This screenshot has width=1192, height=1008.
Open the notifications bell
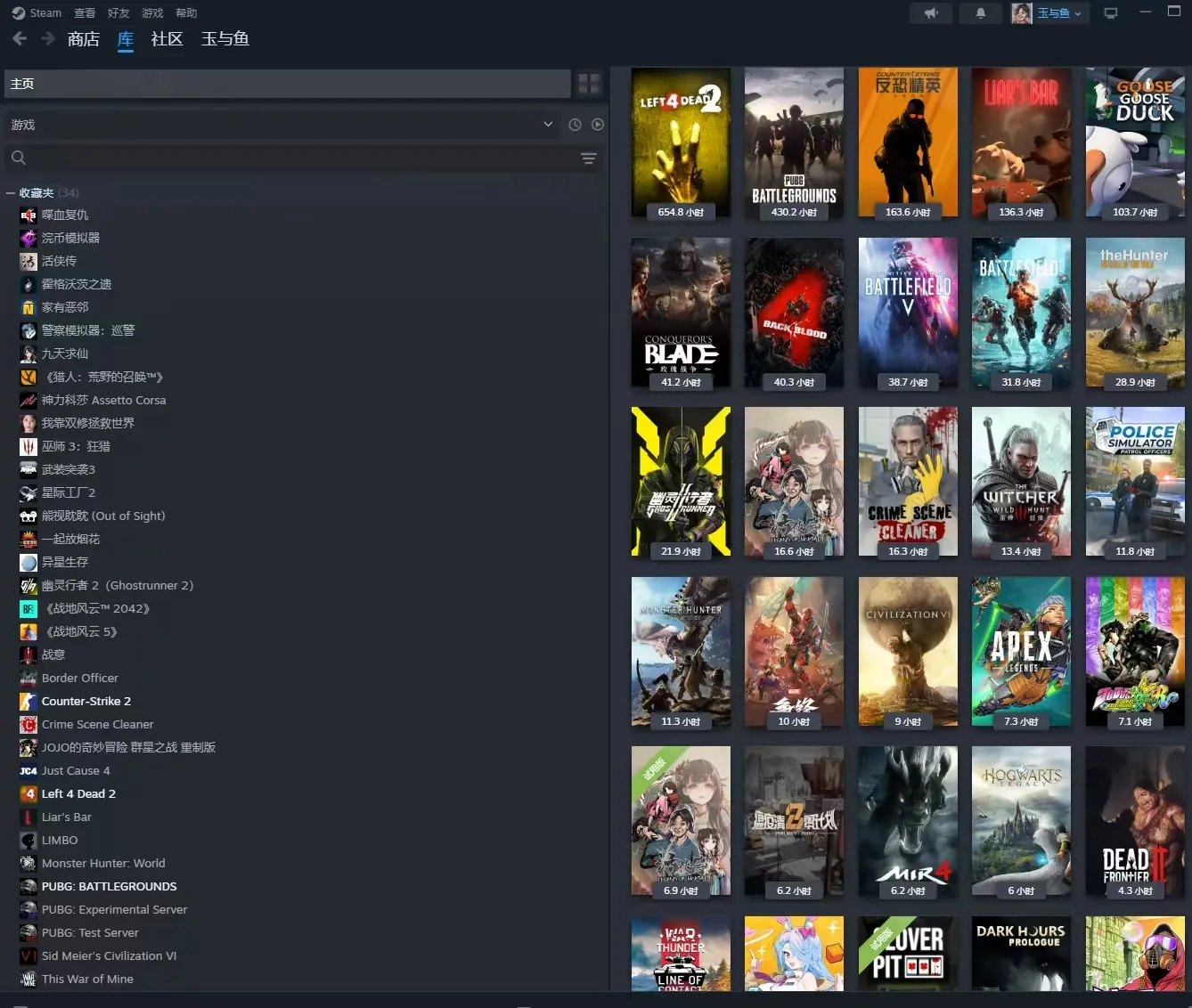pyautogui.click(x=980, y=13)
